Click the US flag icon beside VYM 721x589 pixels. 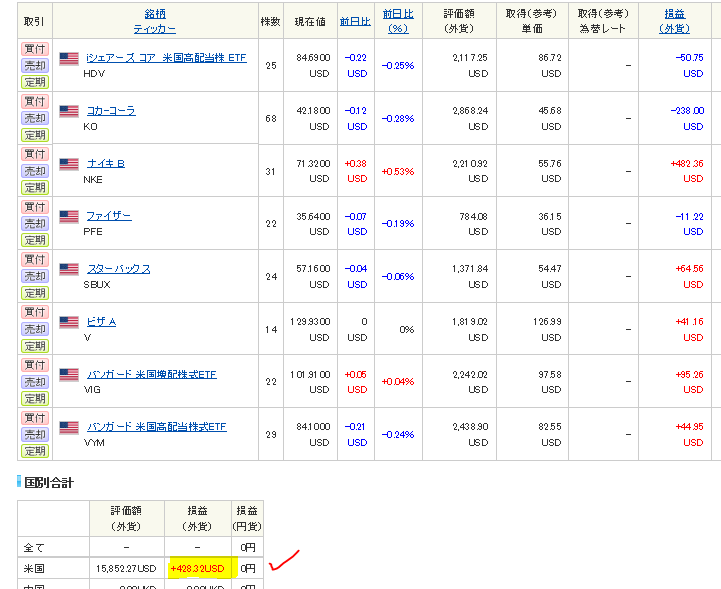coord(69,428)
